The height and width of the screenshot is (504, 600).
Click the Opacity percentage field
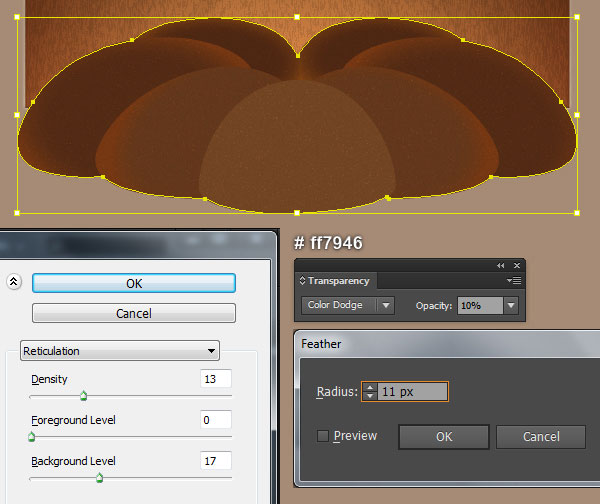[x=480, y=305]
